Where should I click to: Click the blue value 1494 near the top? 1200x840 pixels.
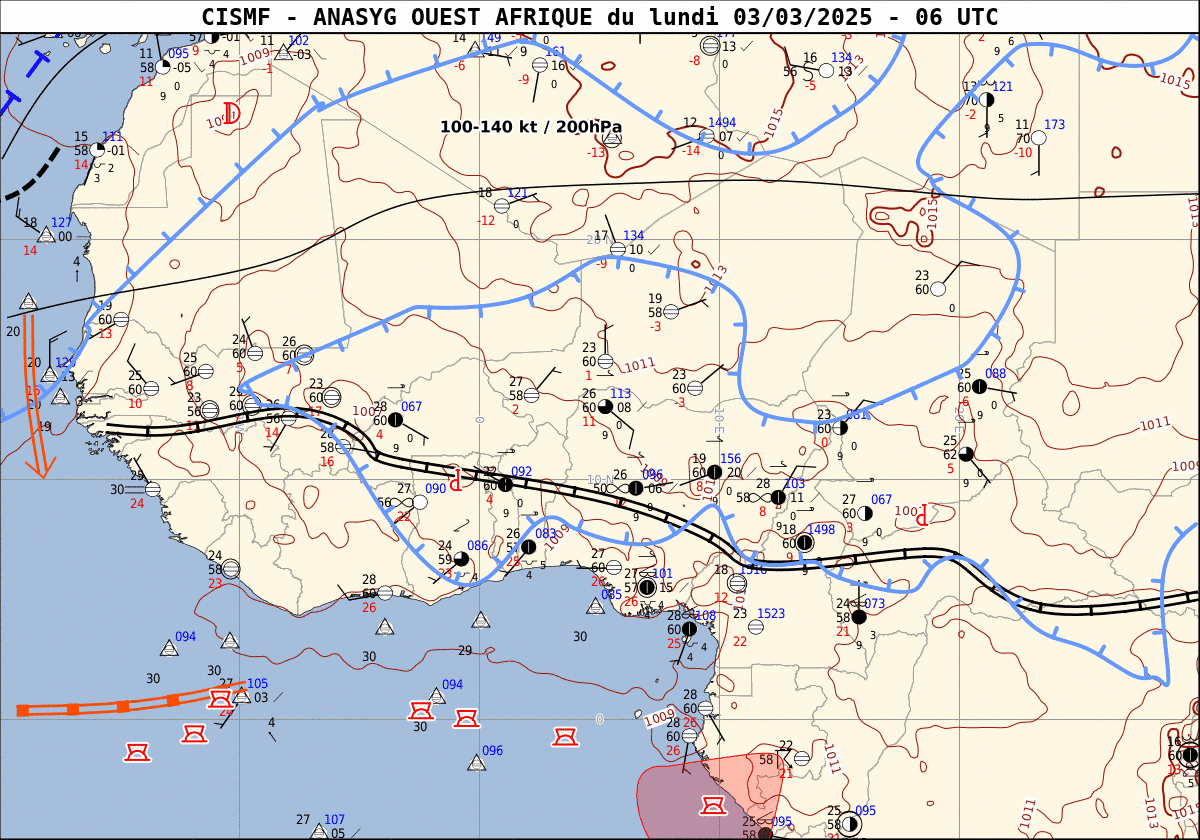click(x=722, y=123)
